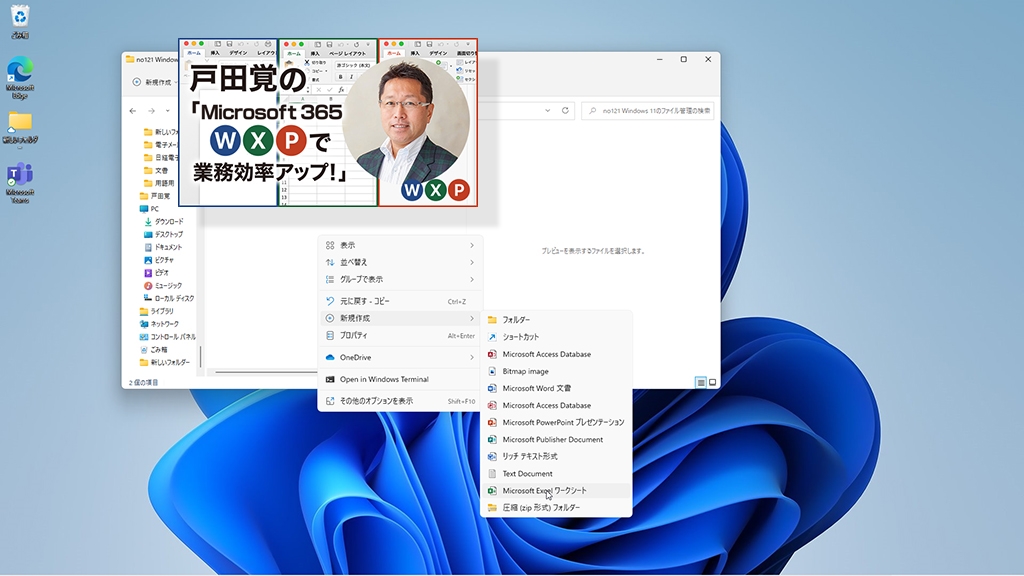Choose Open in Windows Terminal
This screenshot has width=1024, height=576.
coord(400,379)
